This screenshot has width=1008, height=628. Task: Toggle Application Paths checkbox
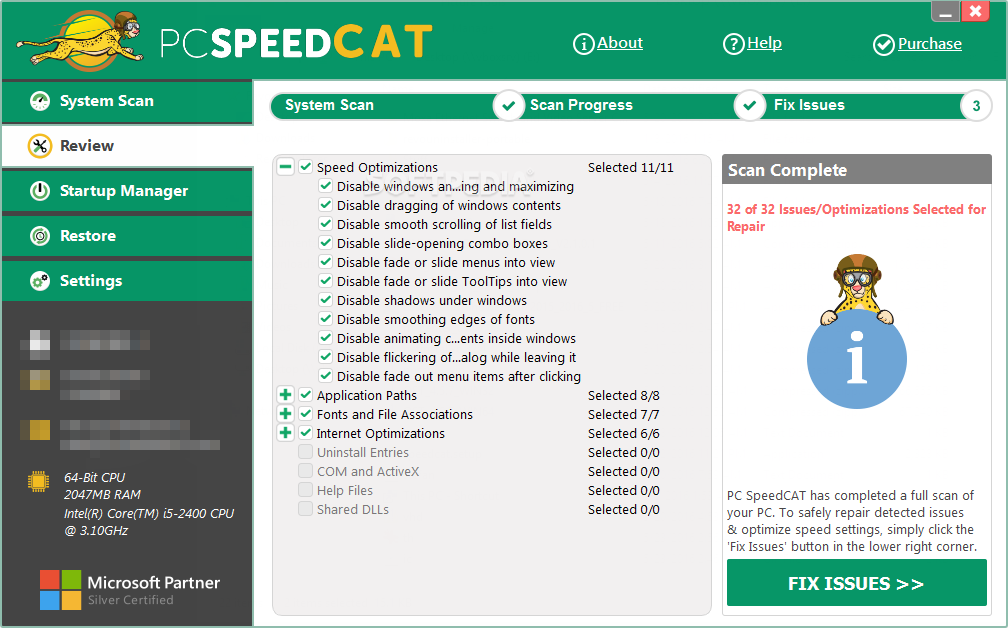click(305, 395)
